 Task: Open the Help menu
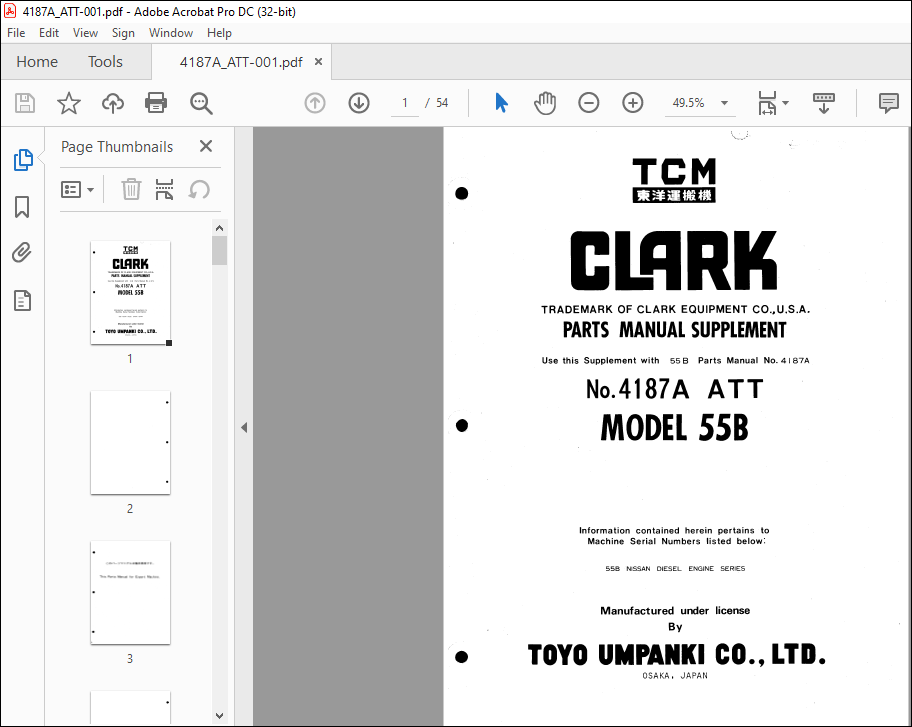(219, 33)
